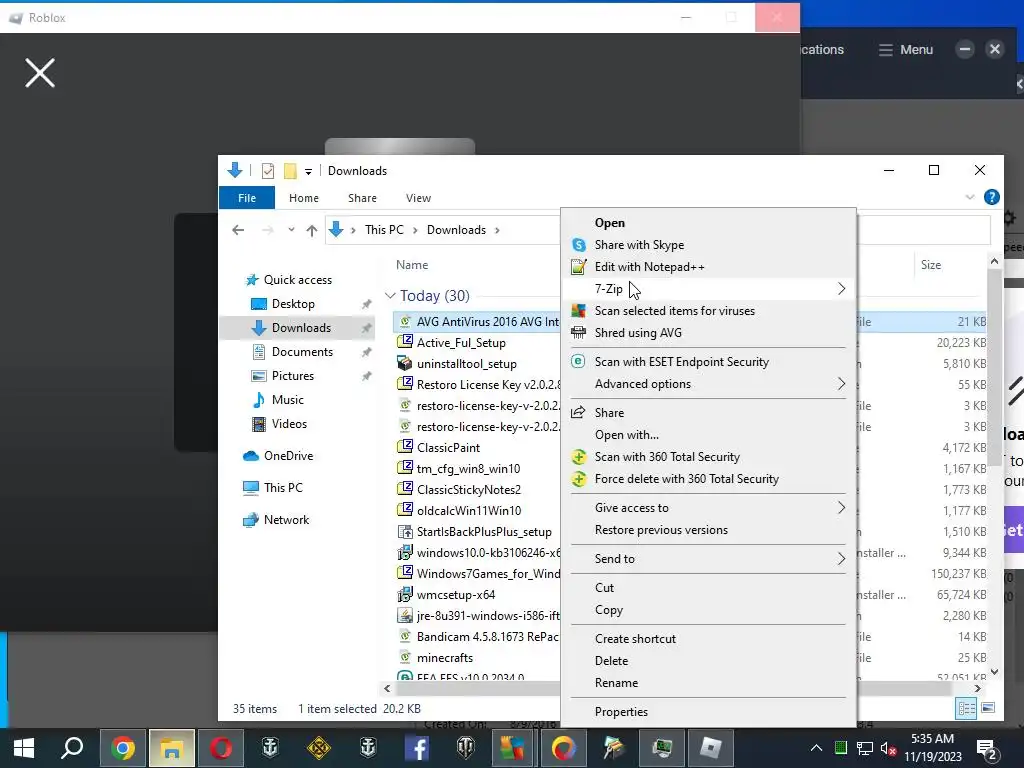Click the Skype icon in the context menu

tap(579, 245)
